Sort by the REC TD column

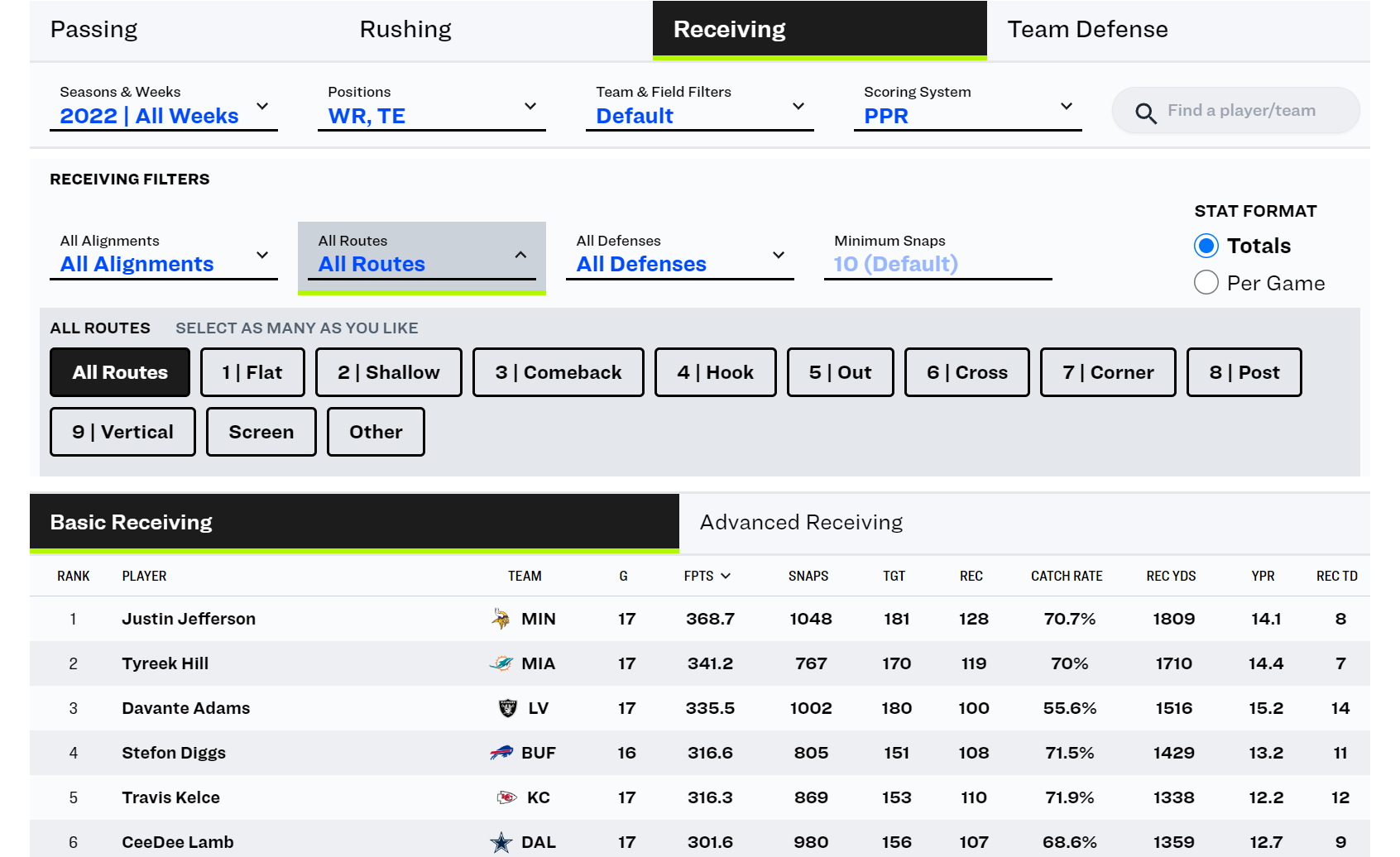(x=1337, y=576)
